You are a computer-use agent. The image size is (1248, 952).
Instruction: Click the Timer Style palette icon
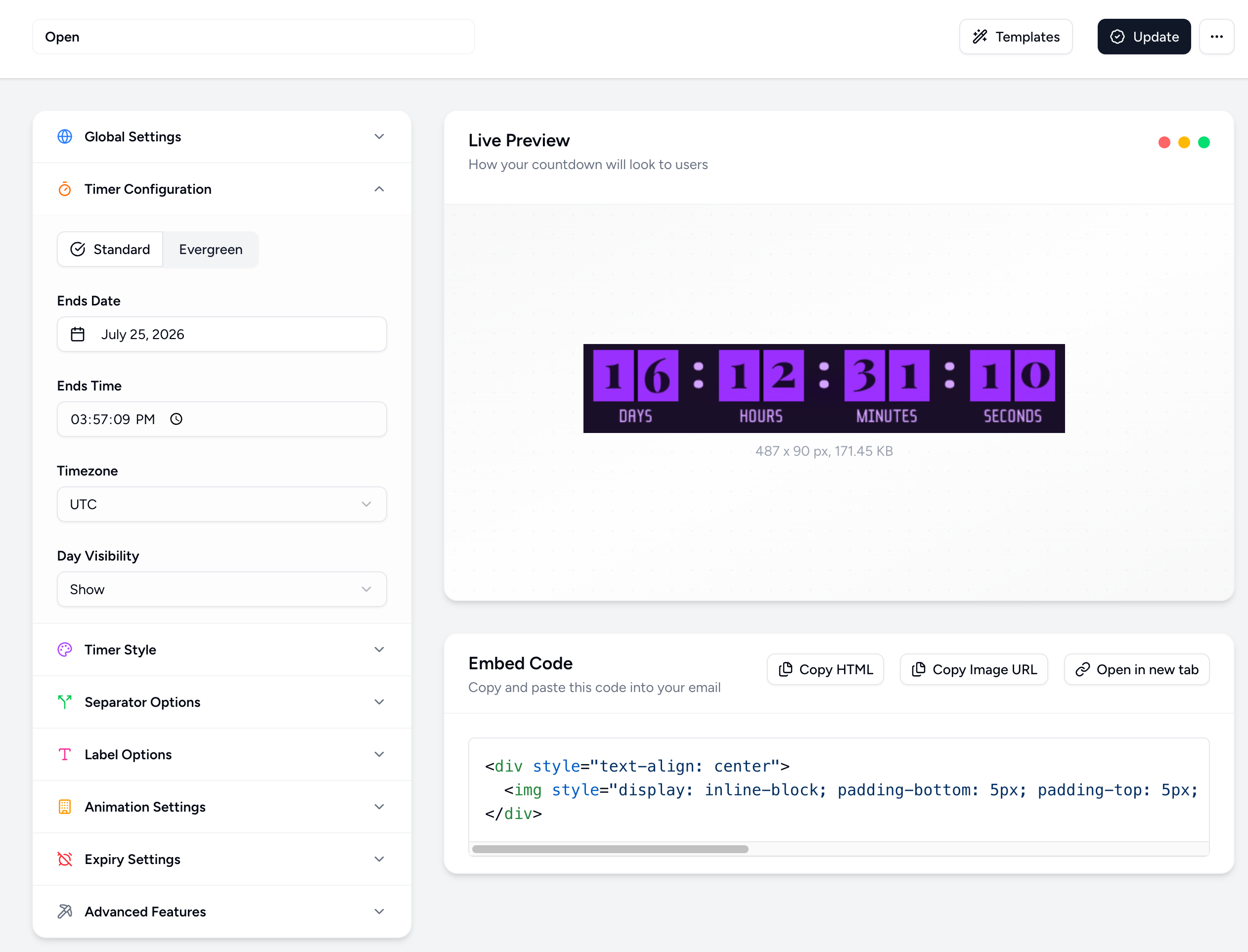(65, 649)
